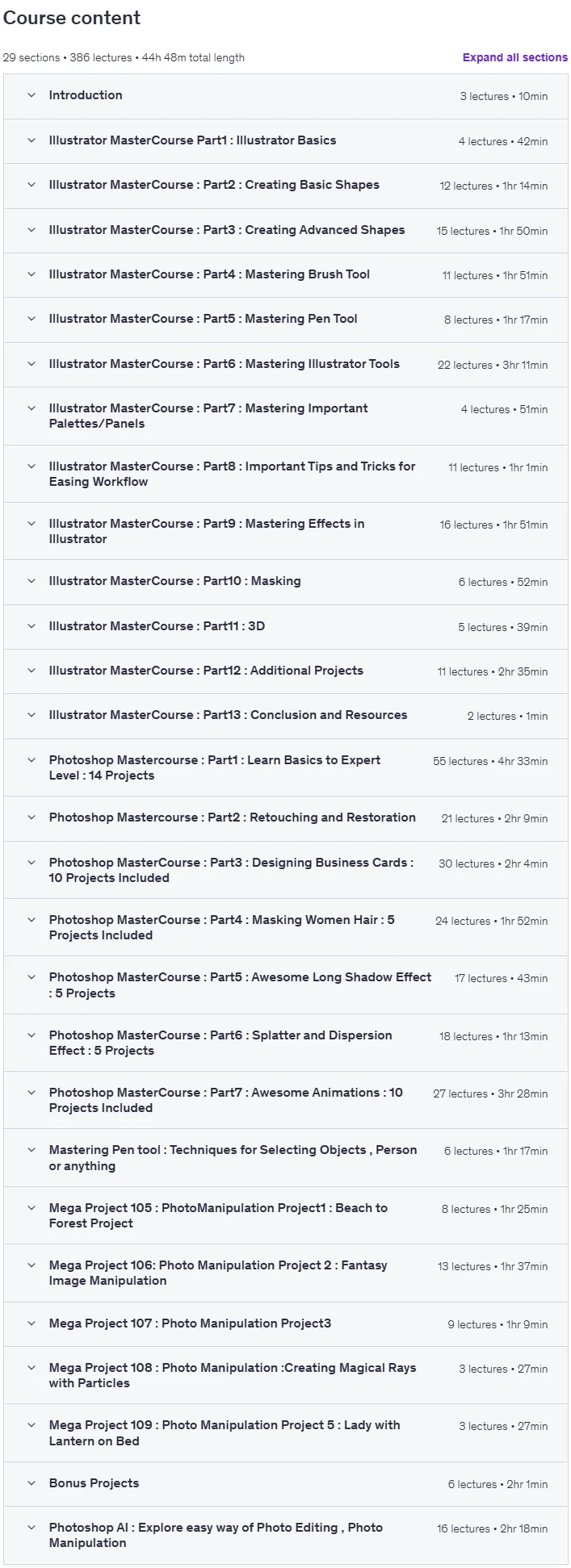Click the '5 lectures • 39min' text

[x=503, y=627]
